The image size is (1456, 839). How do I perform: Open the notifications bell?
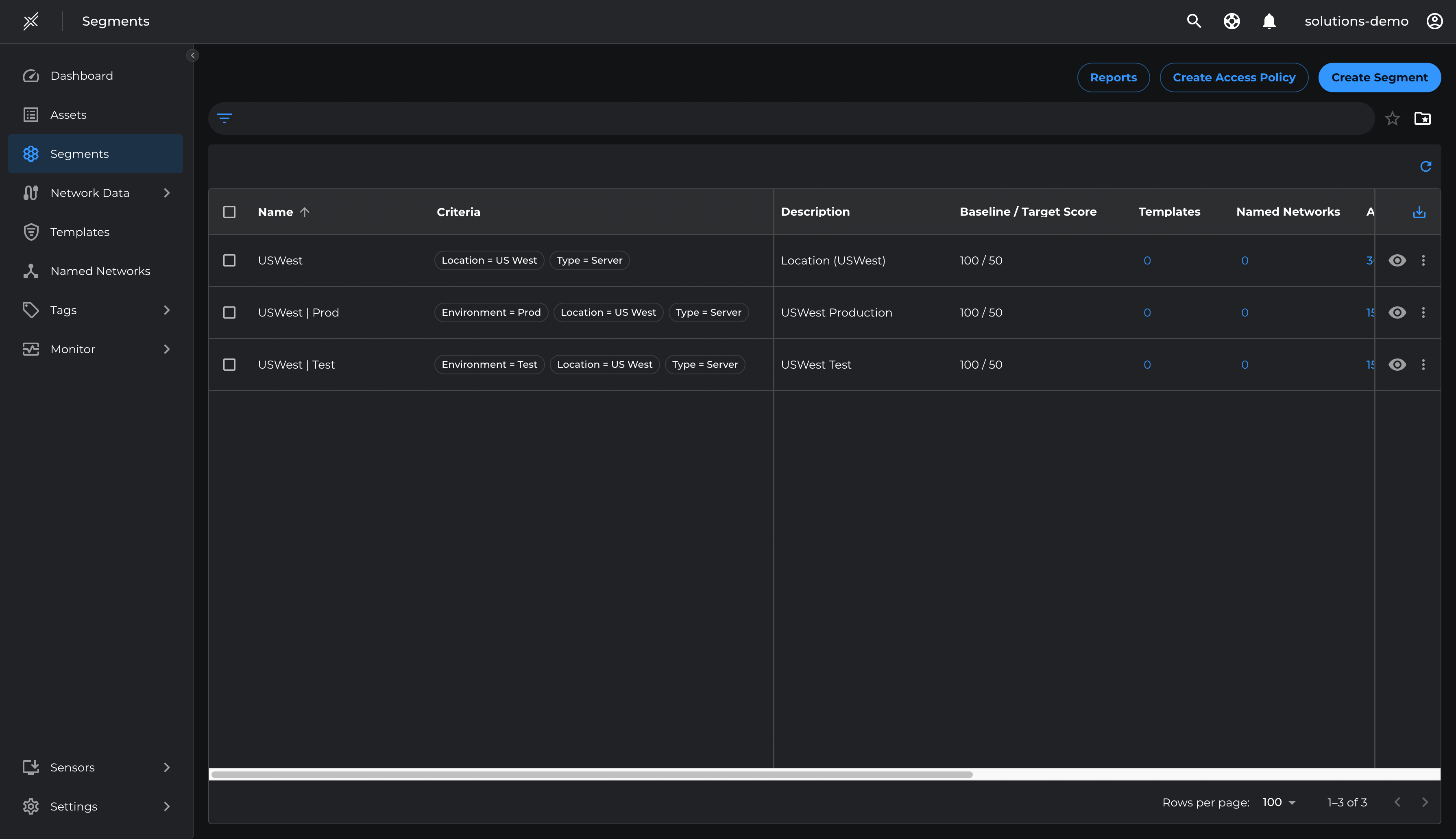[x=1269, y=21]
